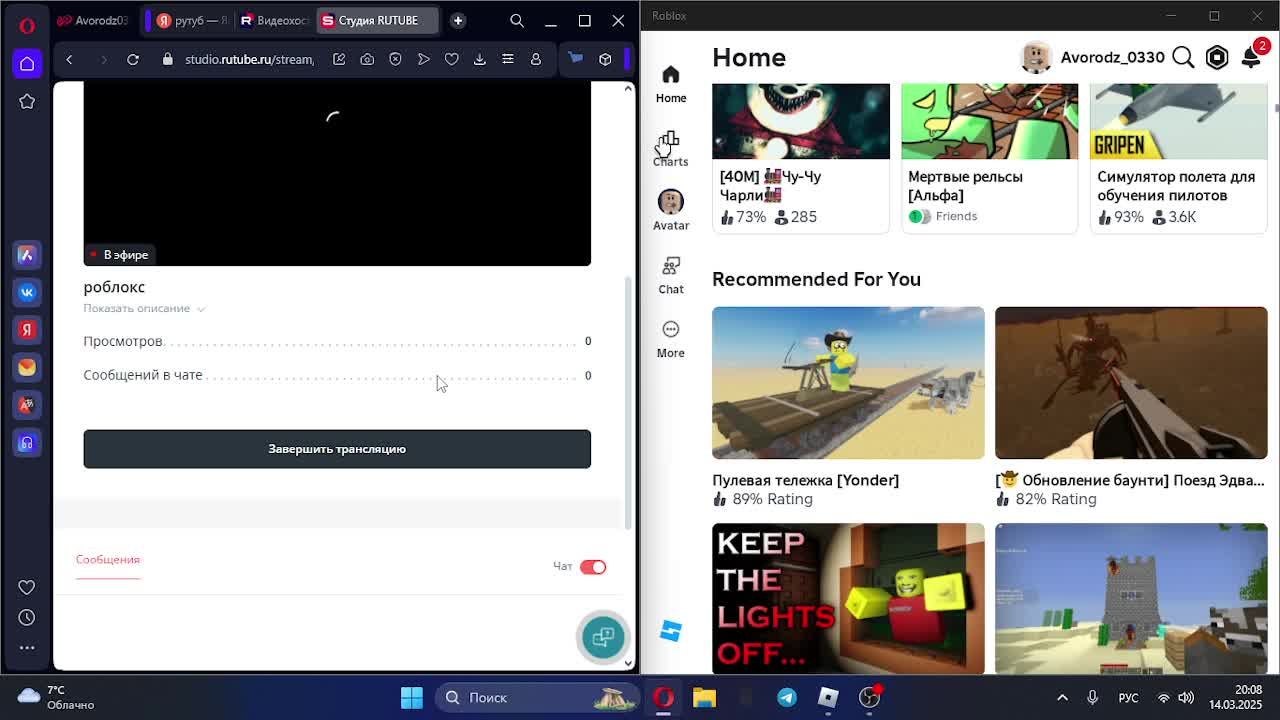Open Charts in the Roblox sidebar
The width and height of the screenshot is (1280, 720).
671,148
